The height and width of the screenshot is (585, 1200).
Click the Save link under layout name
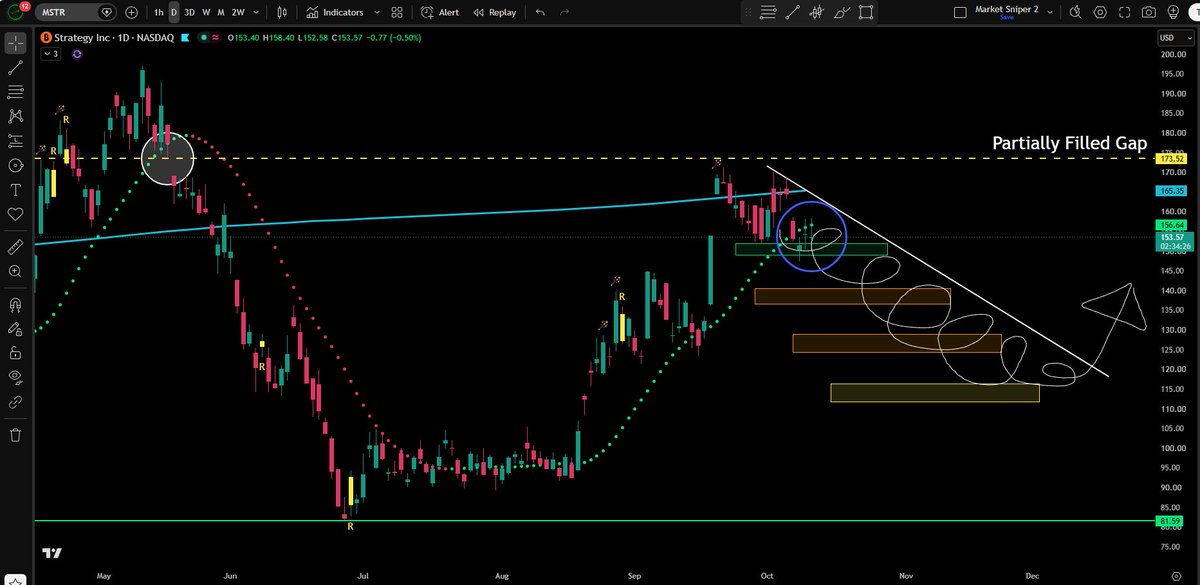tap(1007, 17)
